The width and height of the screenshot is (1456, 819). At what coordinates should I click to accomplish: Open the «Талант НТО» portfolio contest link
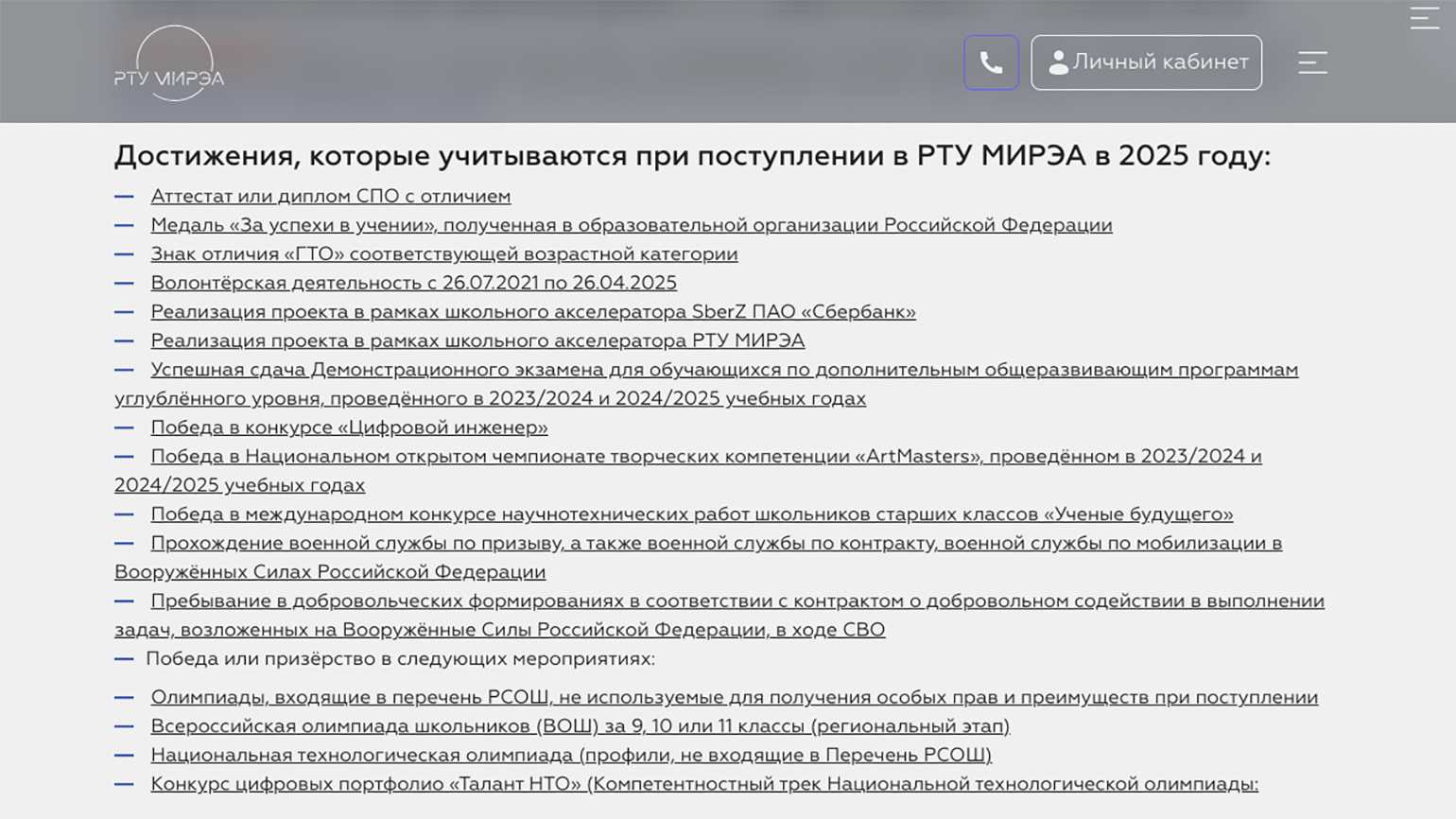click(703, 784)
